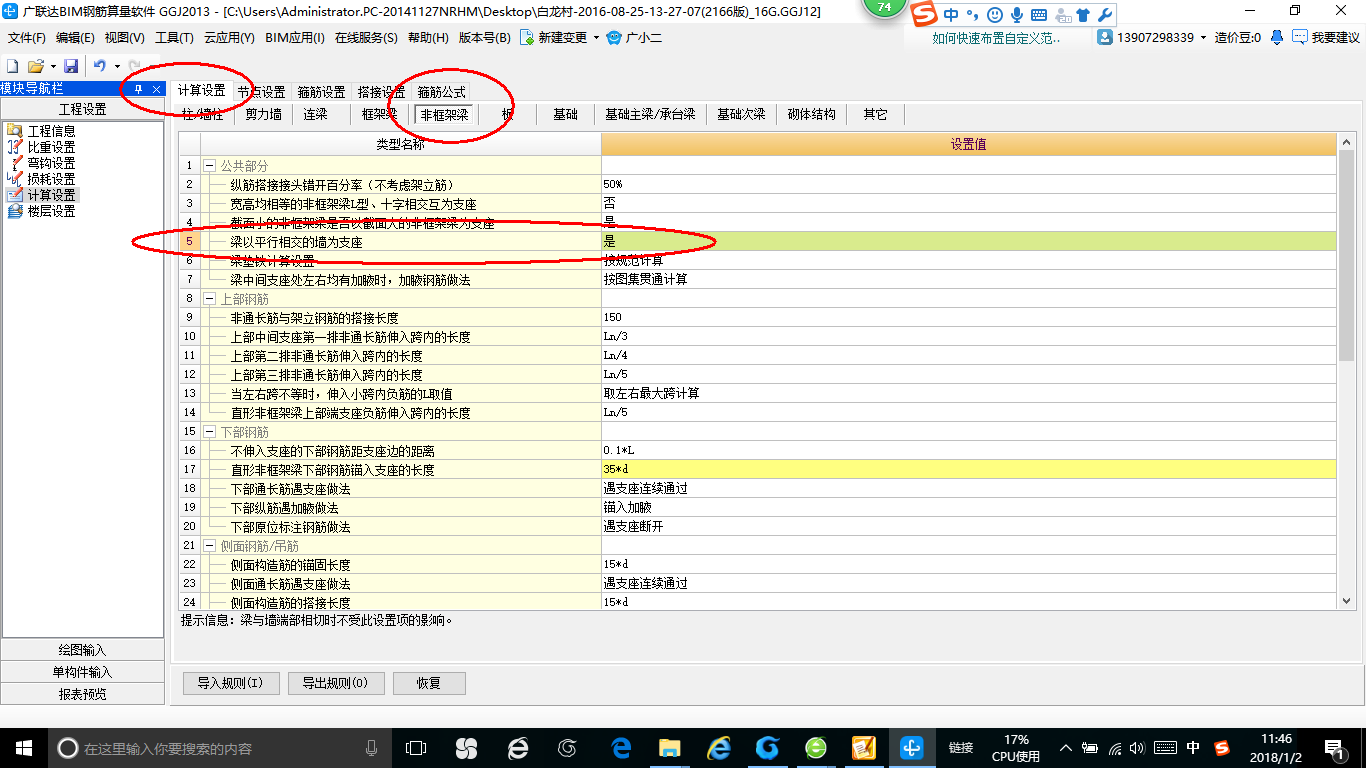
Task: Switch input language via the 中 tray indicator
Action: pos(1193,747)
